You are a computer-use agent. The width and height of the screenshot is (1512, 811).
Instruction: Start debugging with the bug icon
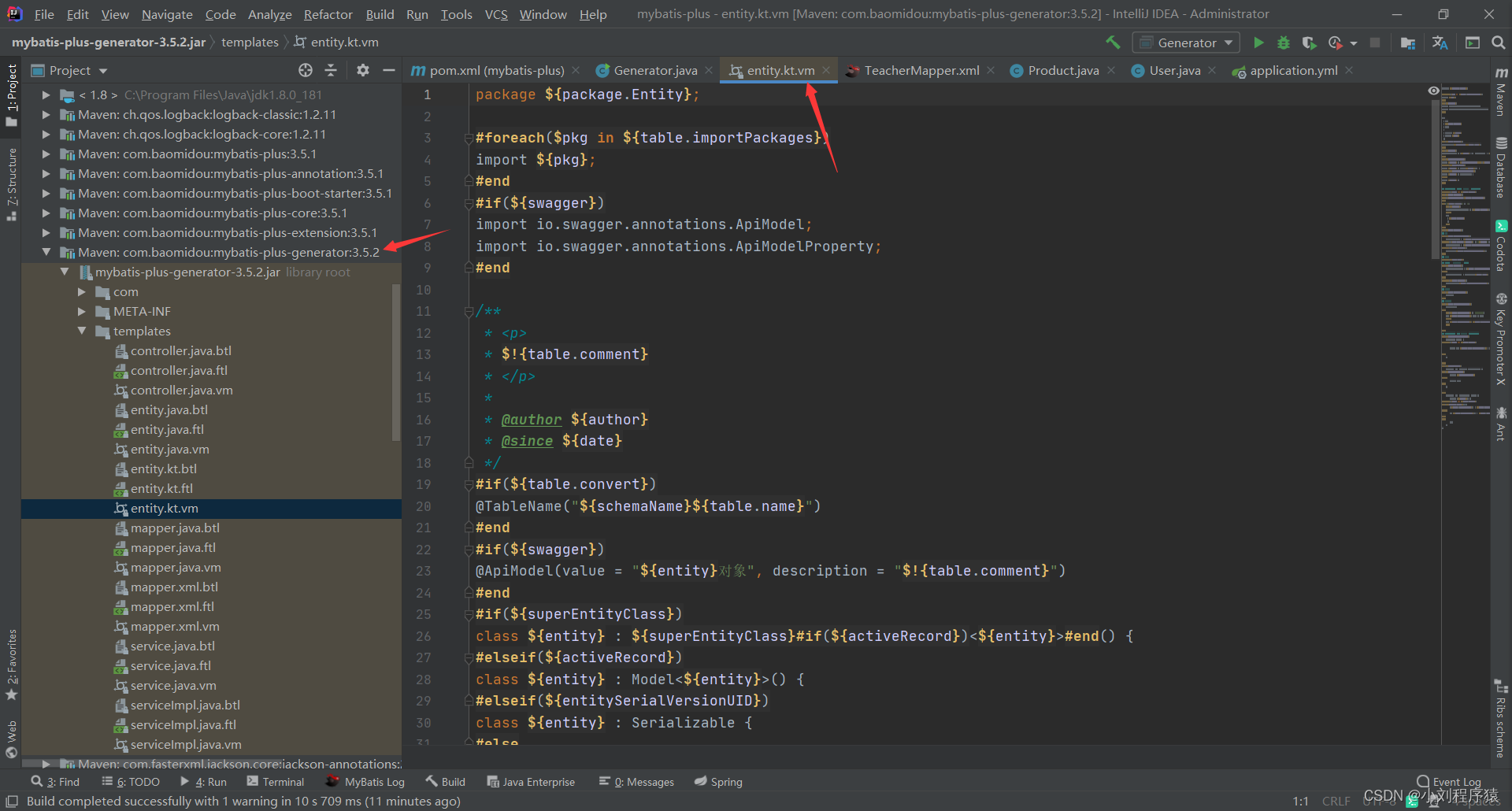(1284, 43)
